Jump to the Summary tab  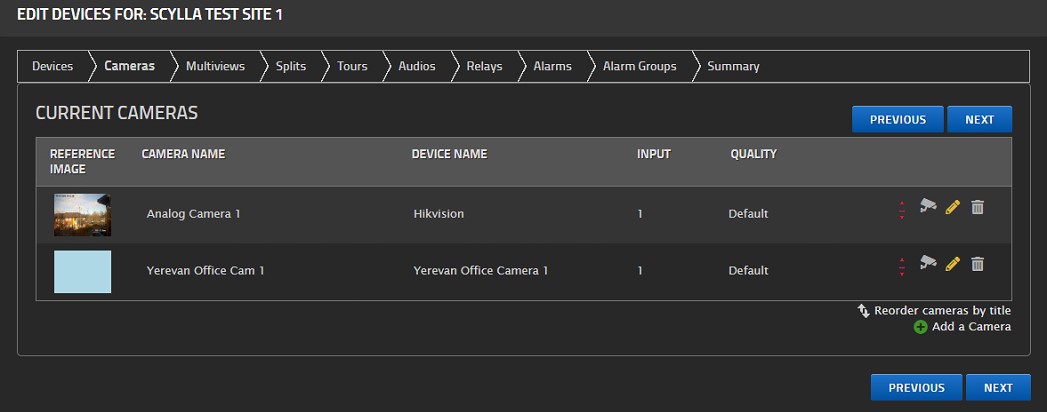(733, 67)
